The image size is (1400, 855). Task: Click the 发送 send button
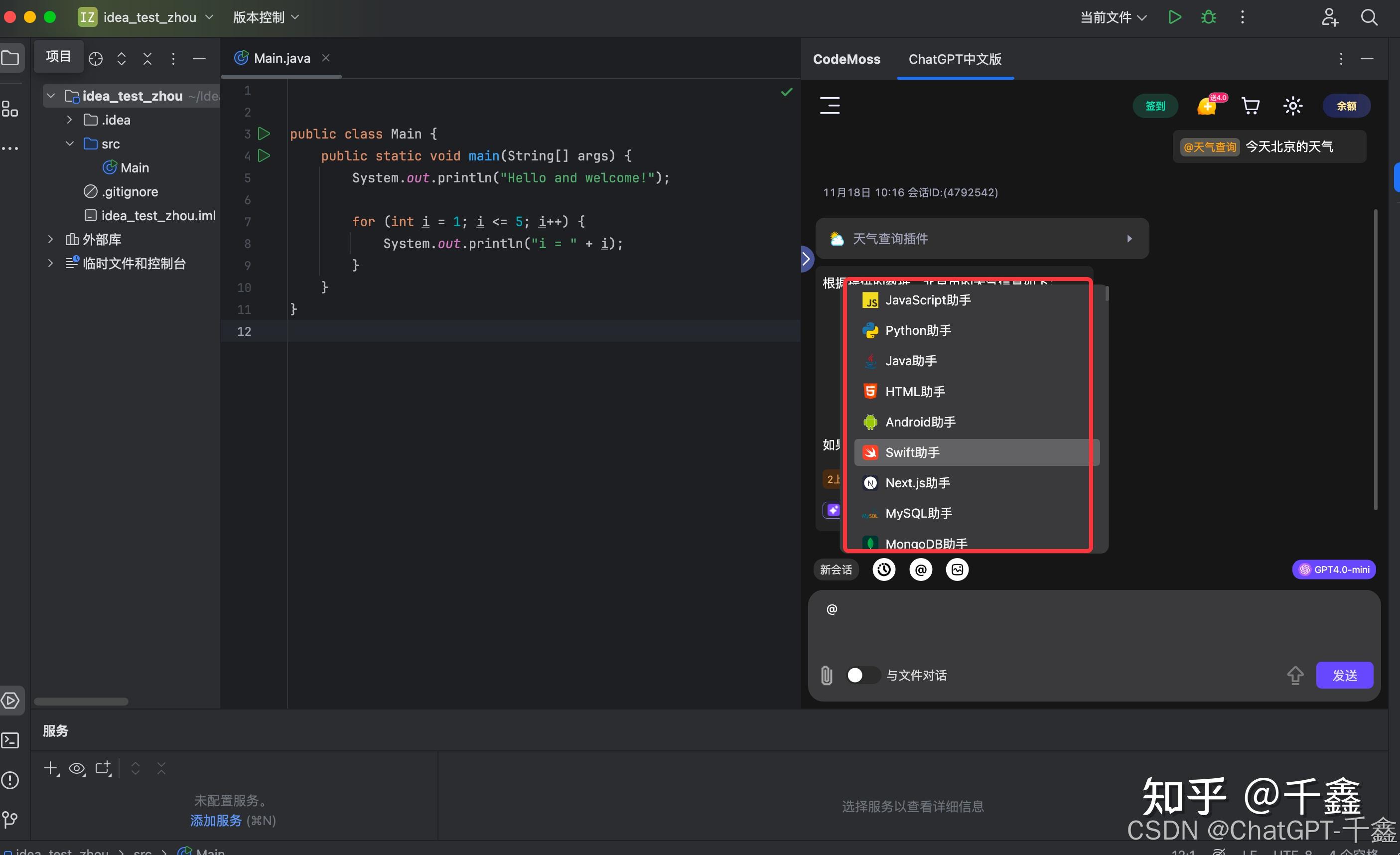coord(1345,676)
